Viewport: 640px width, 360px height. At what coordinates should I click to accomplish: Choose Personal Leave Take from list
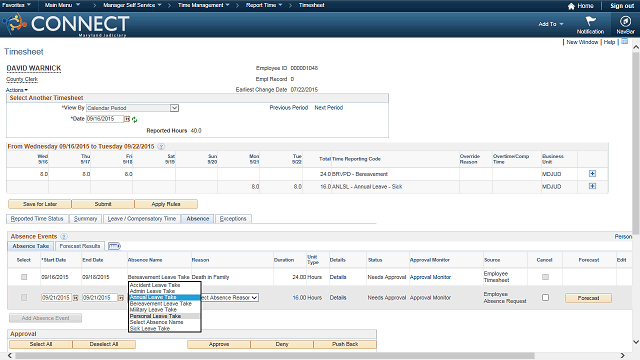164,316
